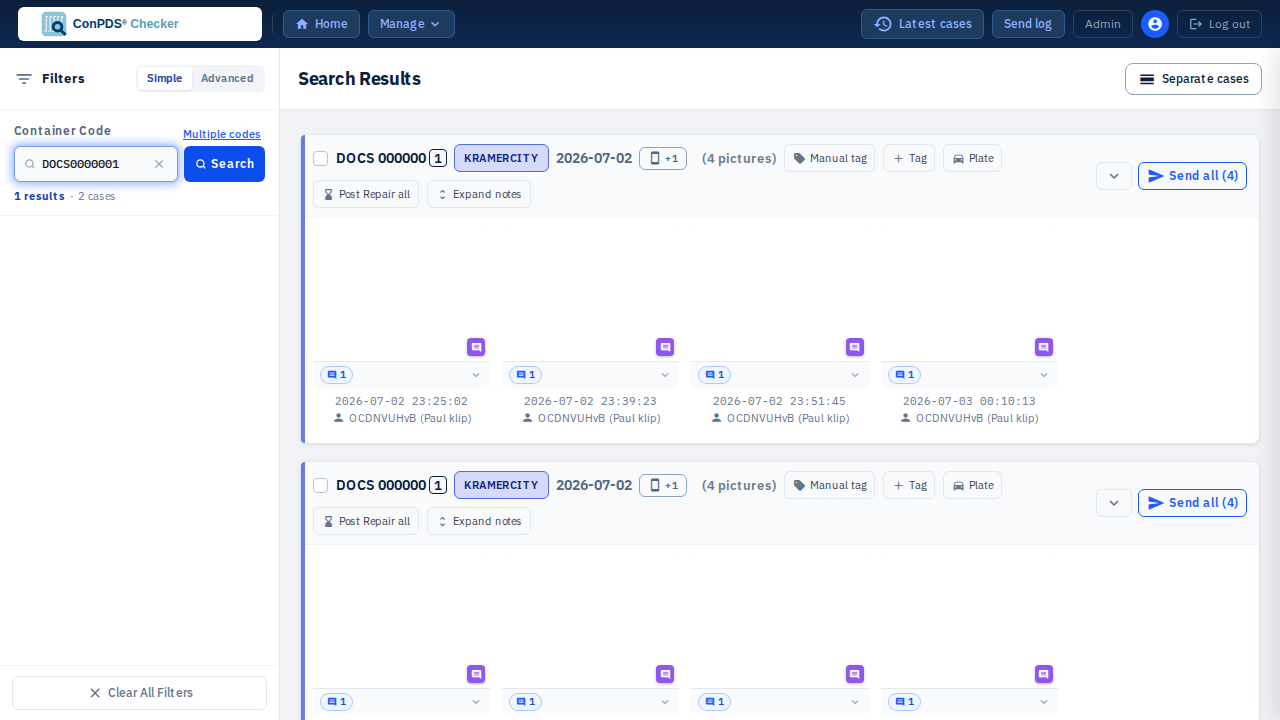Open purple comment icon on first picture

476,347
